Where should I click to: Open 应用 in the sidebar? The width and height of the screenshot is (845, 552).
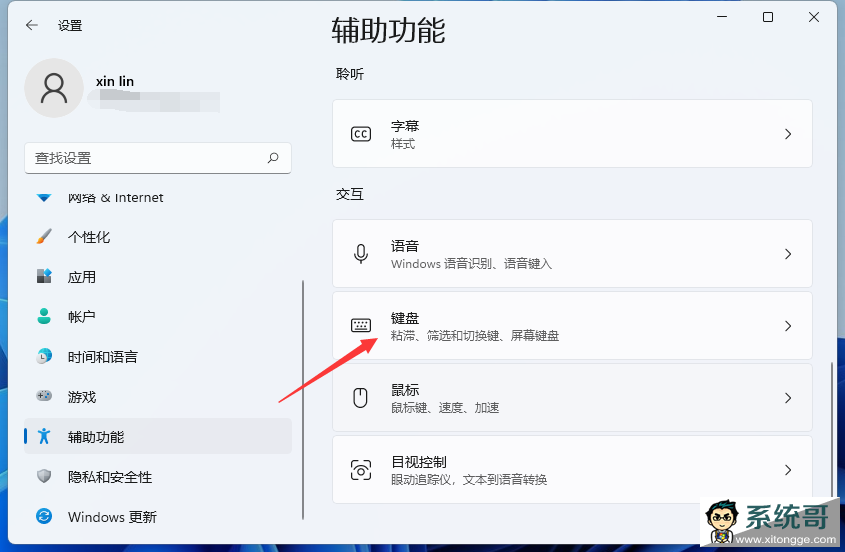158,277
